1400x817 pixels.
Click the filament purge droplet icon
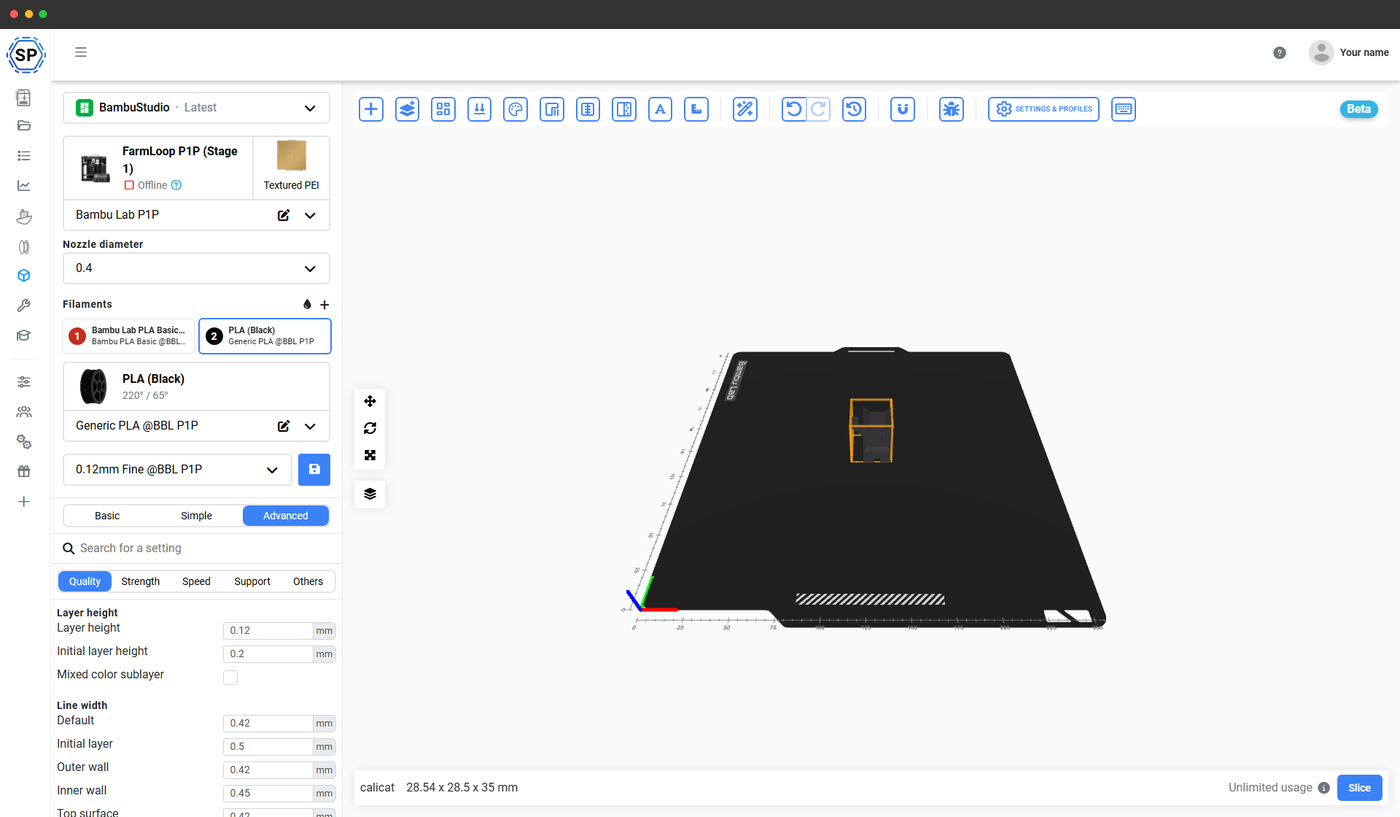tap(307, 304)
